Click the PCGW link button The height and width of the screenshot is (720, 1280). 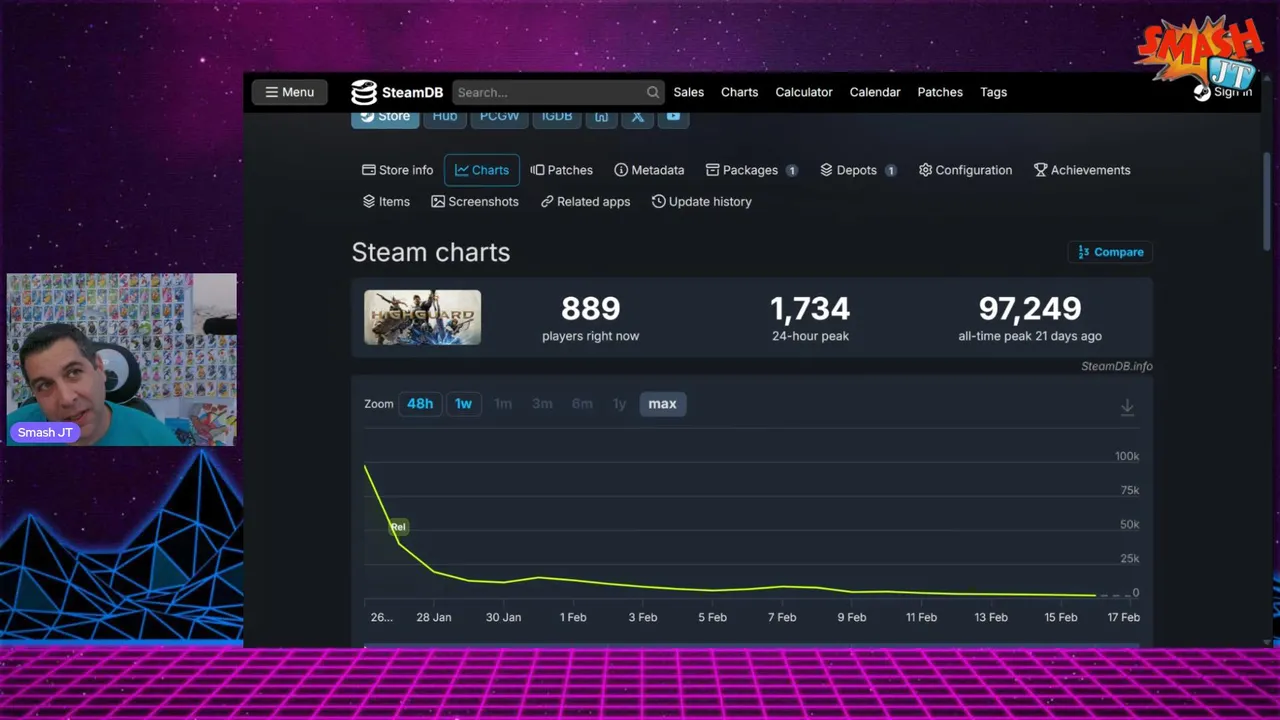coord(499,117)
